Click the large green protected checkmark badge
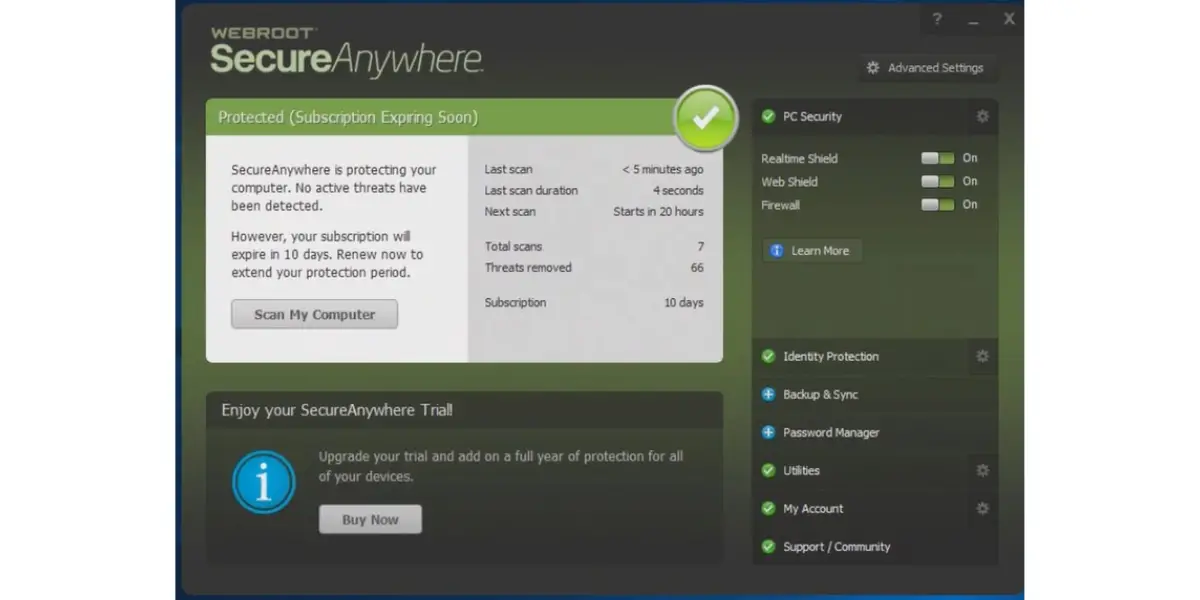1200x600 pixels. coord(705,118)
